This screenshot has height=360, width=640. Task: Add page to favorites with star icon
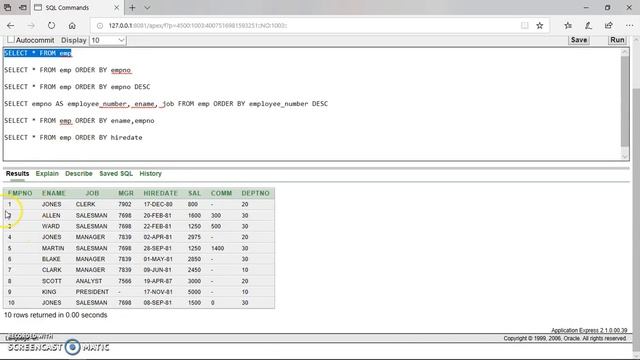(540, 26)
